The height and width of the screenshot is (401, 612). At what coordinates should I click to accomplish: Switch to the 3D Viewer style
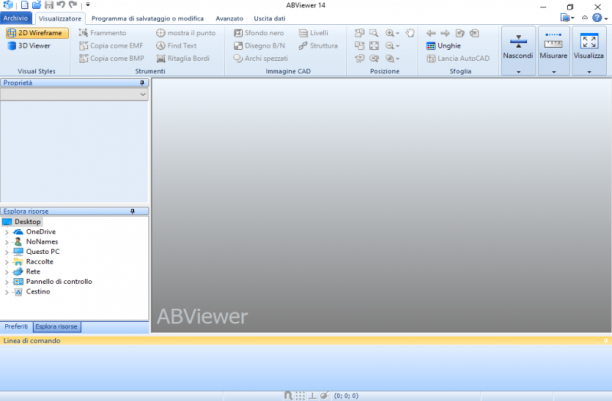click(x=29, y=46)
